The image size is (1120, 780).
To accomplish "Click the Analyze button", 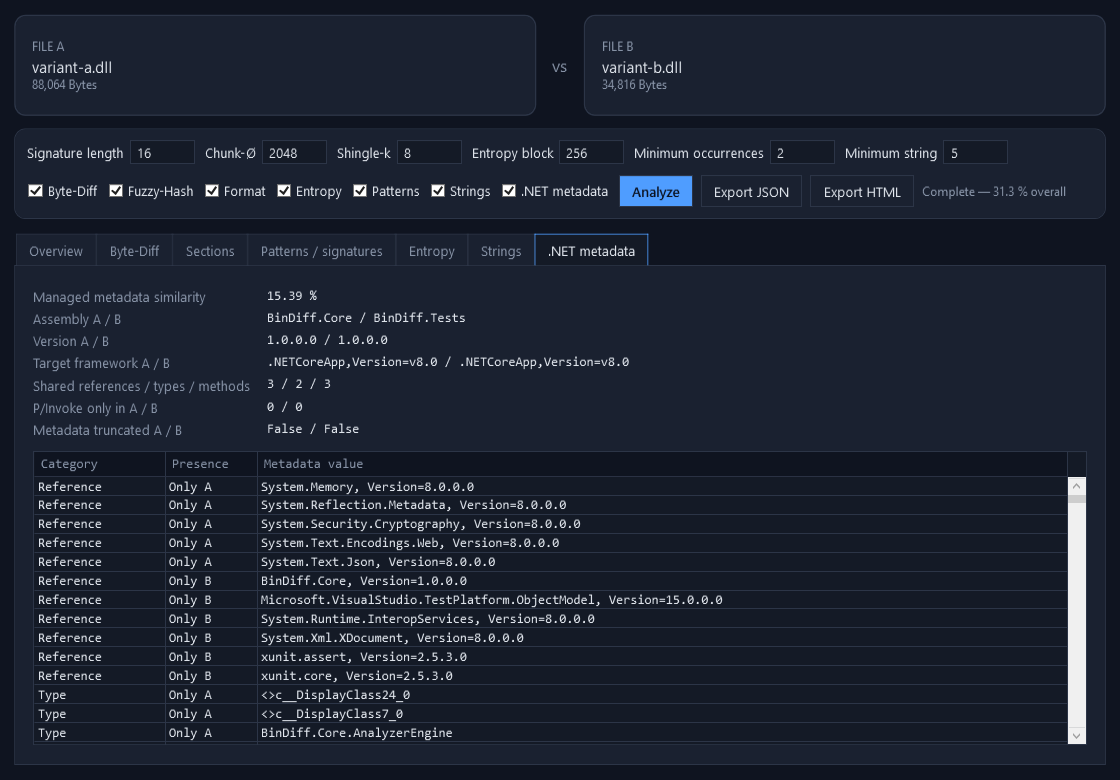I will pyautogui.click(x=656, y=191).
